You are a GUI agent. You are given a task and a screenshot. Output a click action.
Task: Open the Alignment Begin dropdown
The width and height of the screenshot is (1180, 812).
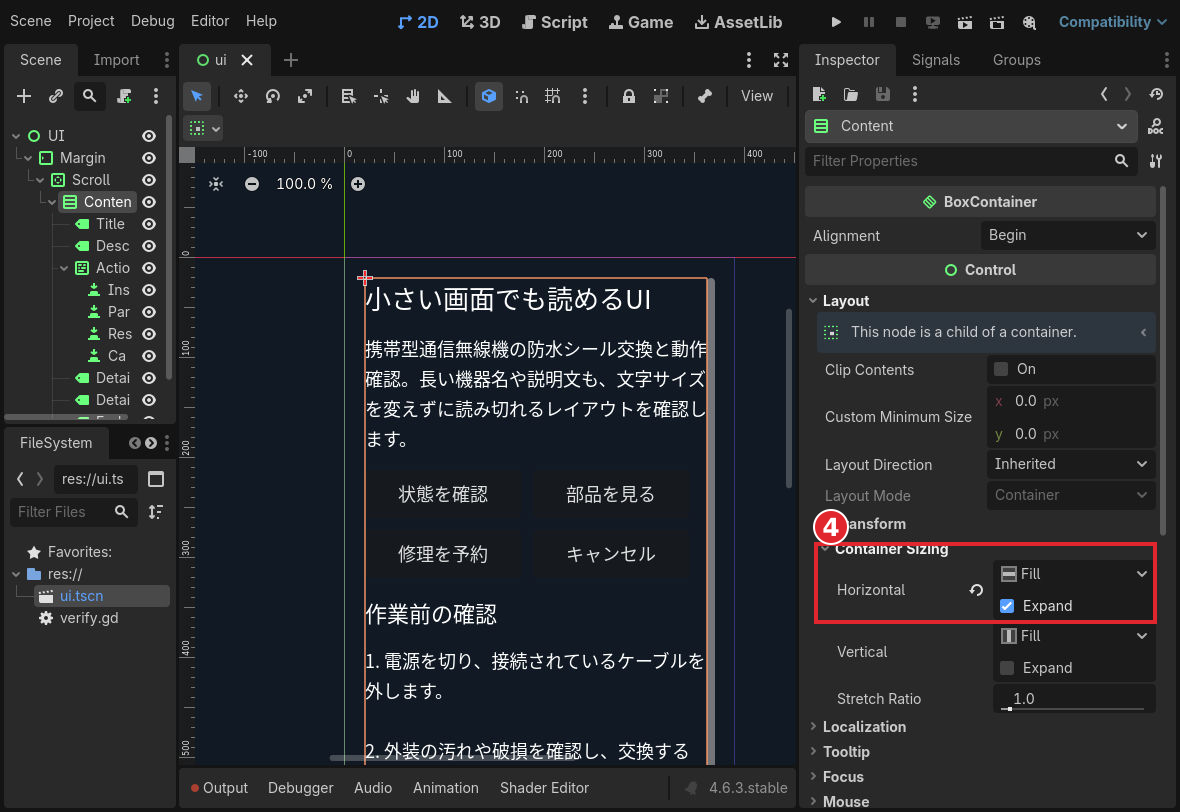coord(1068,236)
